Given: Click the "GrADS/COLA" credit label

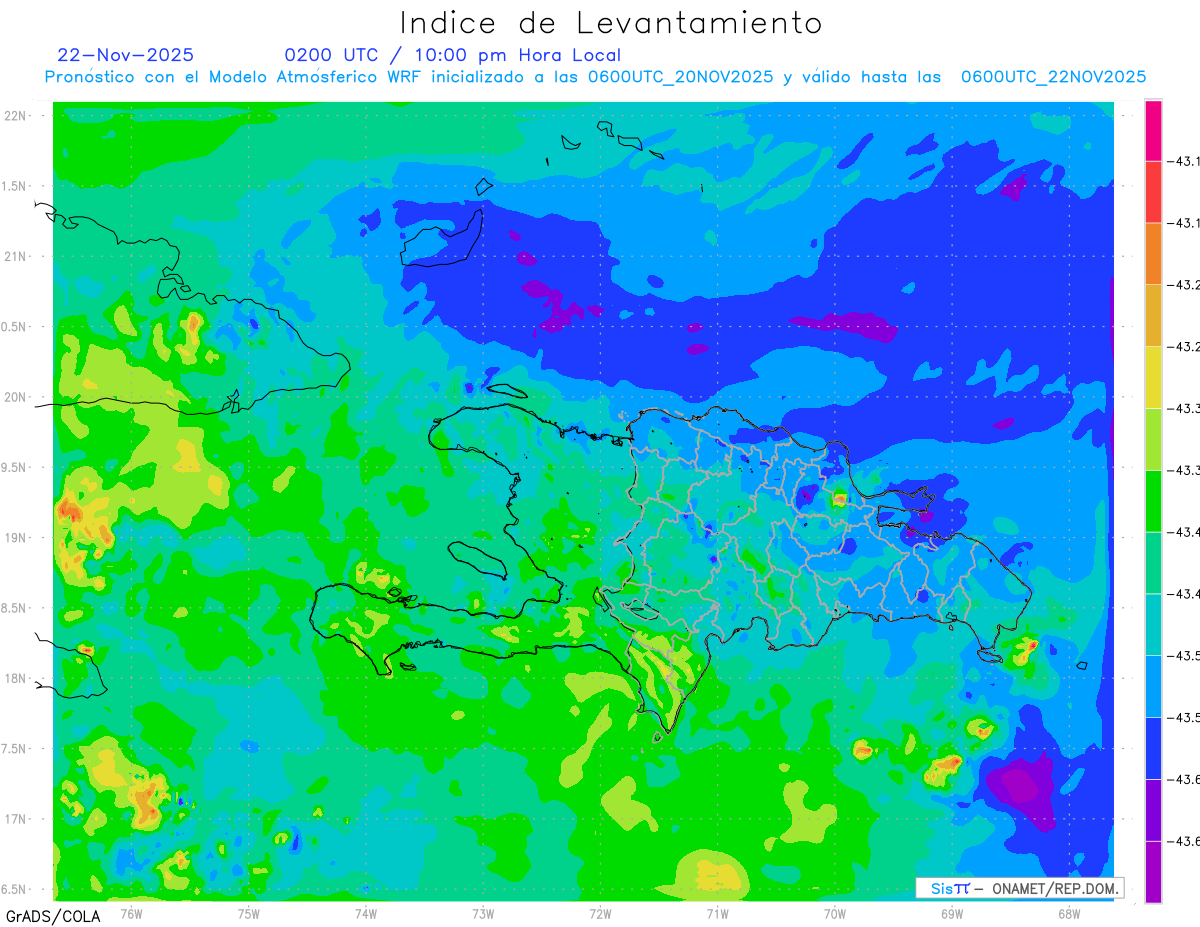Looking at the screenshot, I should point(53,916).
